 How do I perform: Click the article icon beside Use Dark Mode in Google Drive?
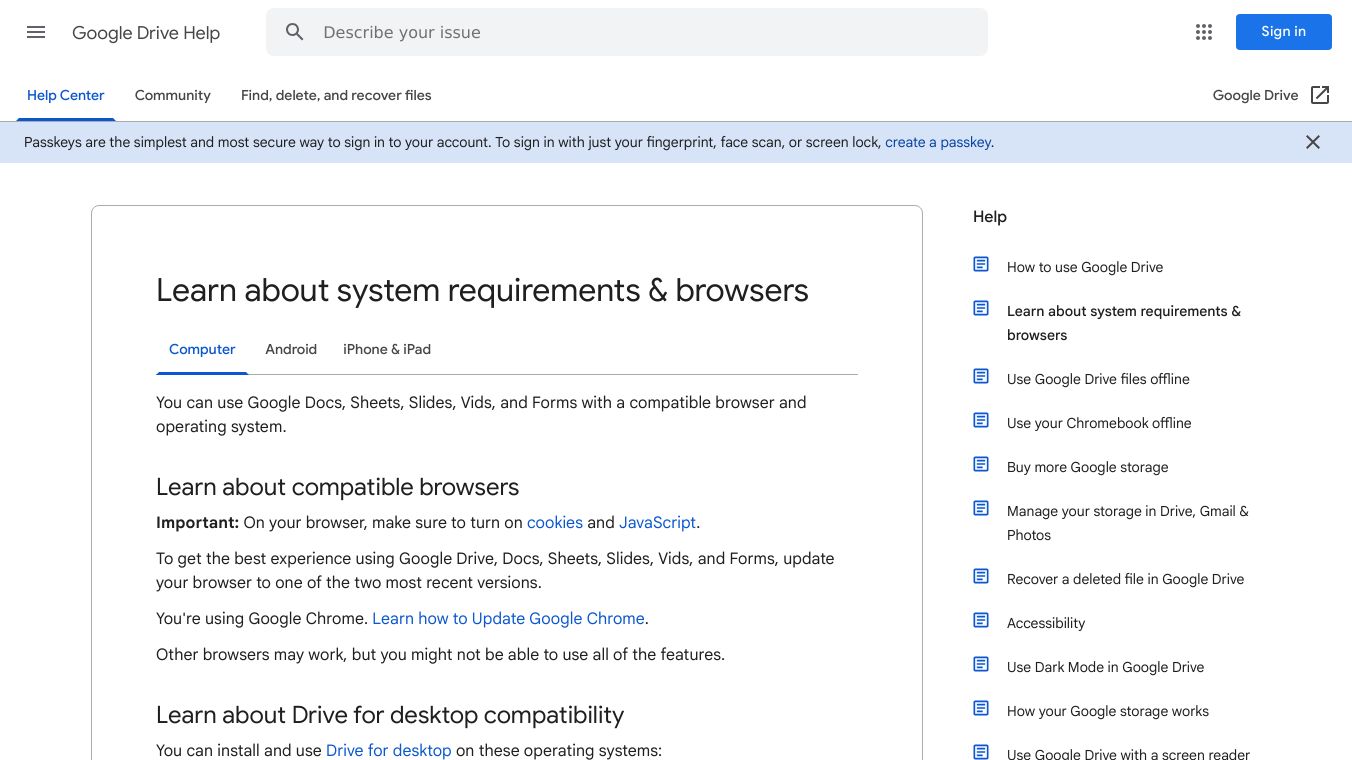tap(981, 664)
